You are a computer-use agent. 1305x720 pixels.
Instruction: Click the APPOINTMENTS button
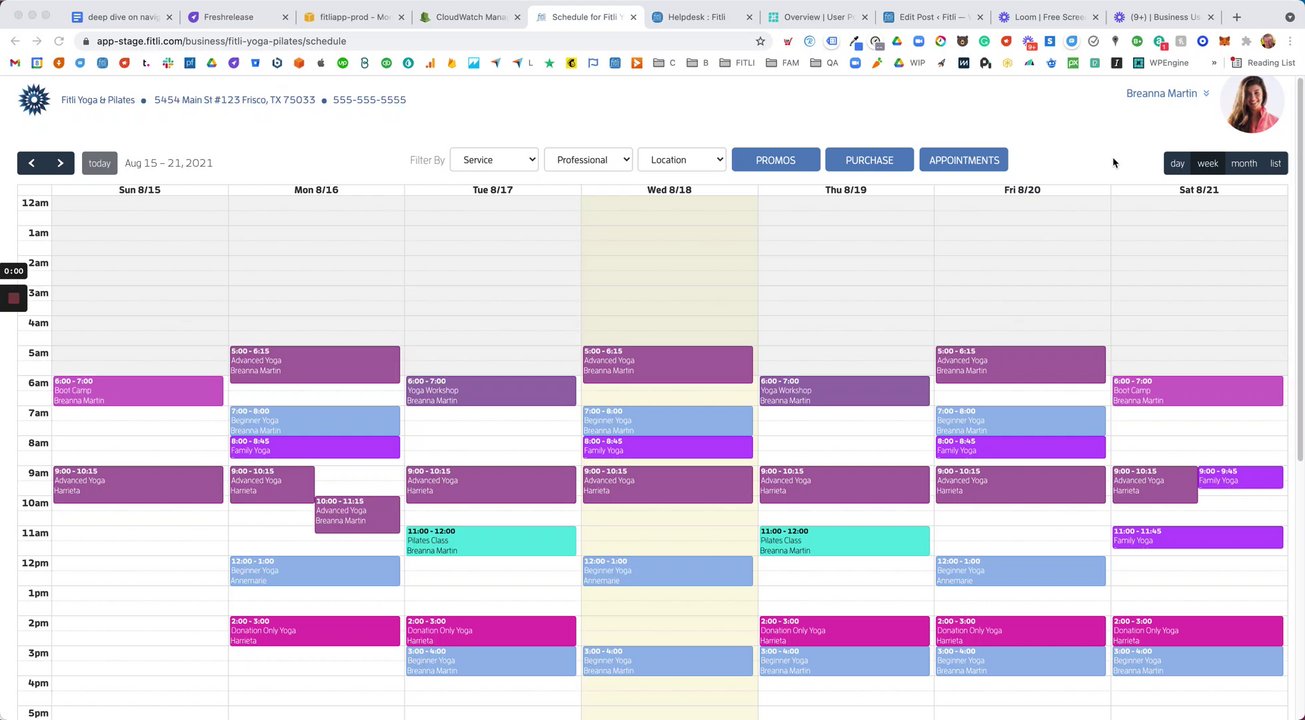coord(964,160)
